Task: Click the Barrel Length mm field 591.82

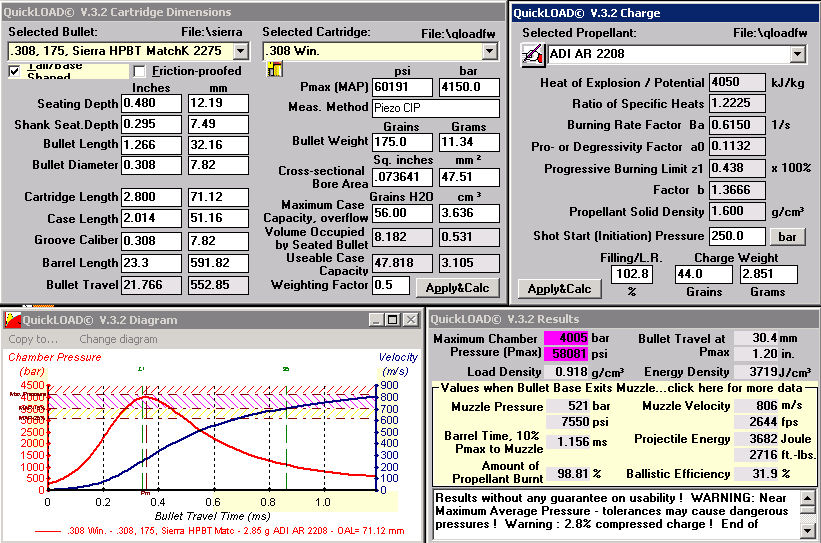Action: 218,263
